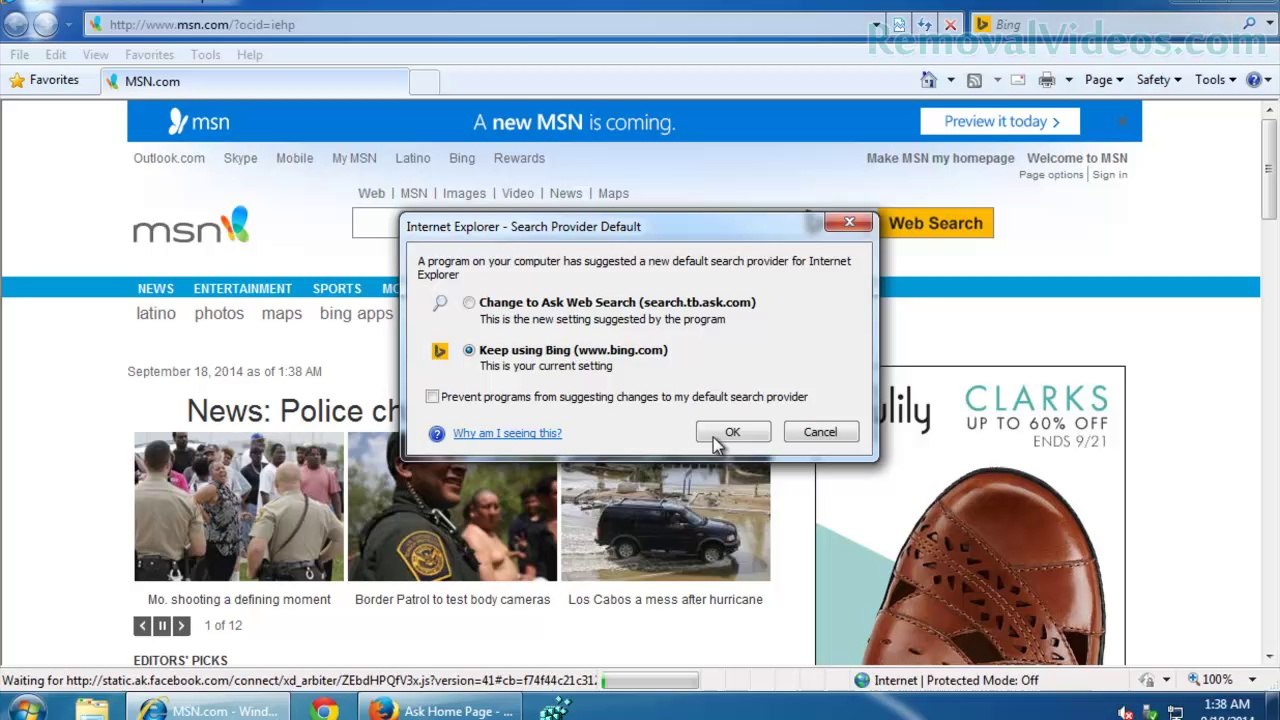Open the View menu
The height and width of the screenshot is (720, 1280).
click(96, 55)
